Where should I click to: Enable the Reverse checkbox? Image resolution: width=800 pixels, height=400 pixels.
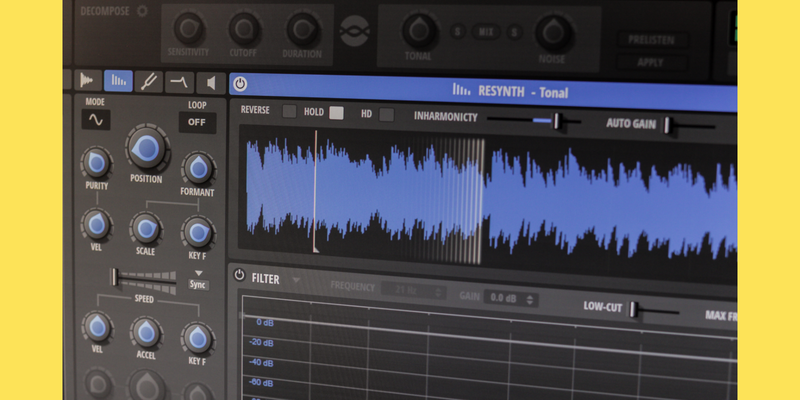pyautogui.click(x=289, y=112)
